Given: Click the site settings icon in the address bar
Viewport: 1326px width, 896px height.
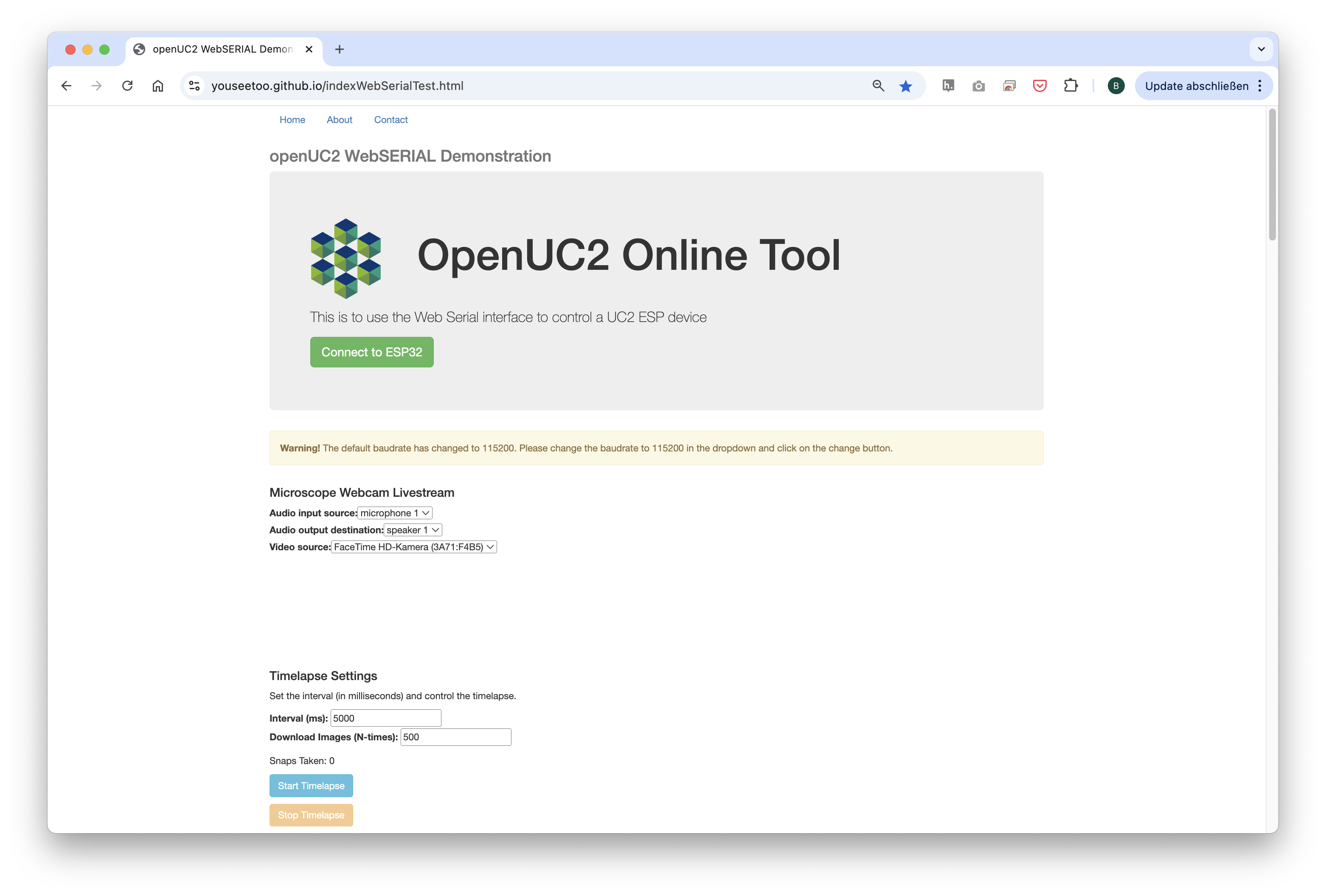Looking at the screenshot, I should tap(194, 86).
